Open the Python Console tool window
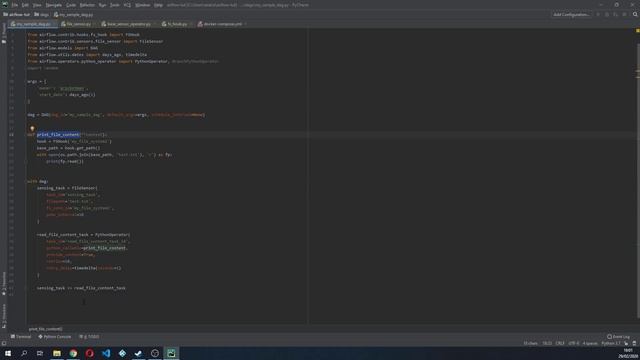This screenshot has width=640, height=360. click(x=55, y=337)
